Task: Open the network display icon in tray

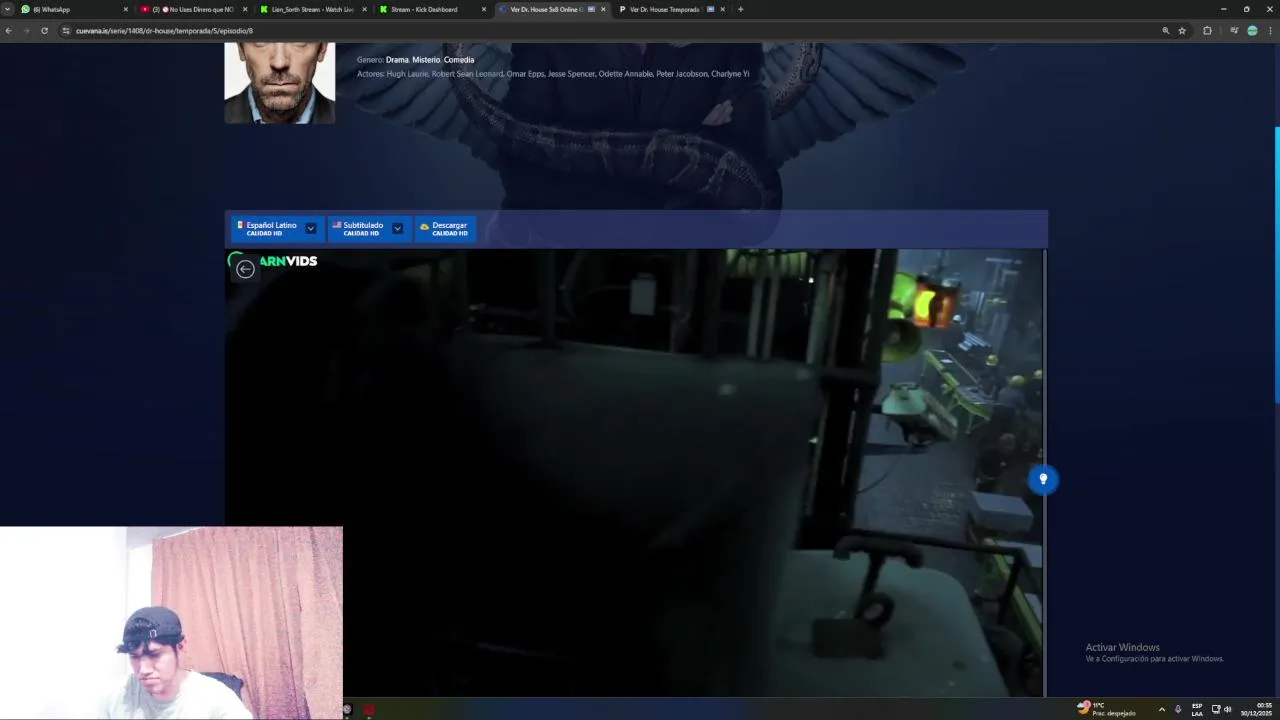Action: [1216, 709]
